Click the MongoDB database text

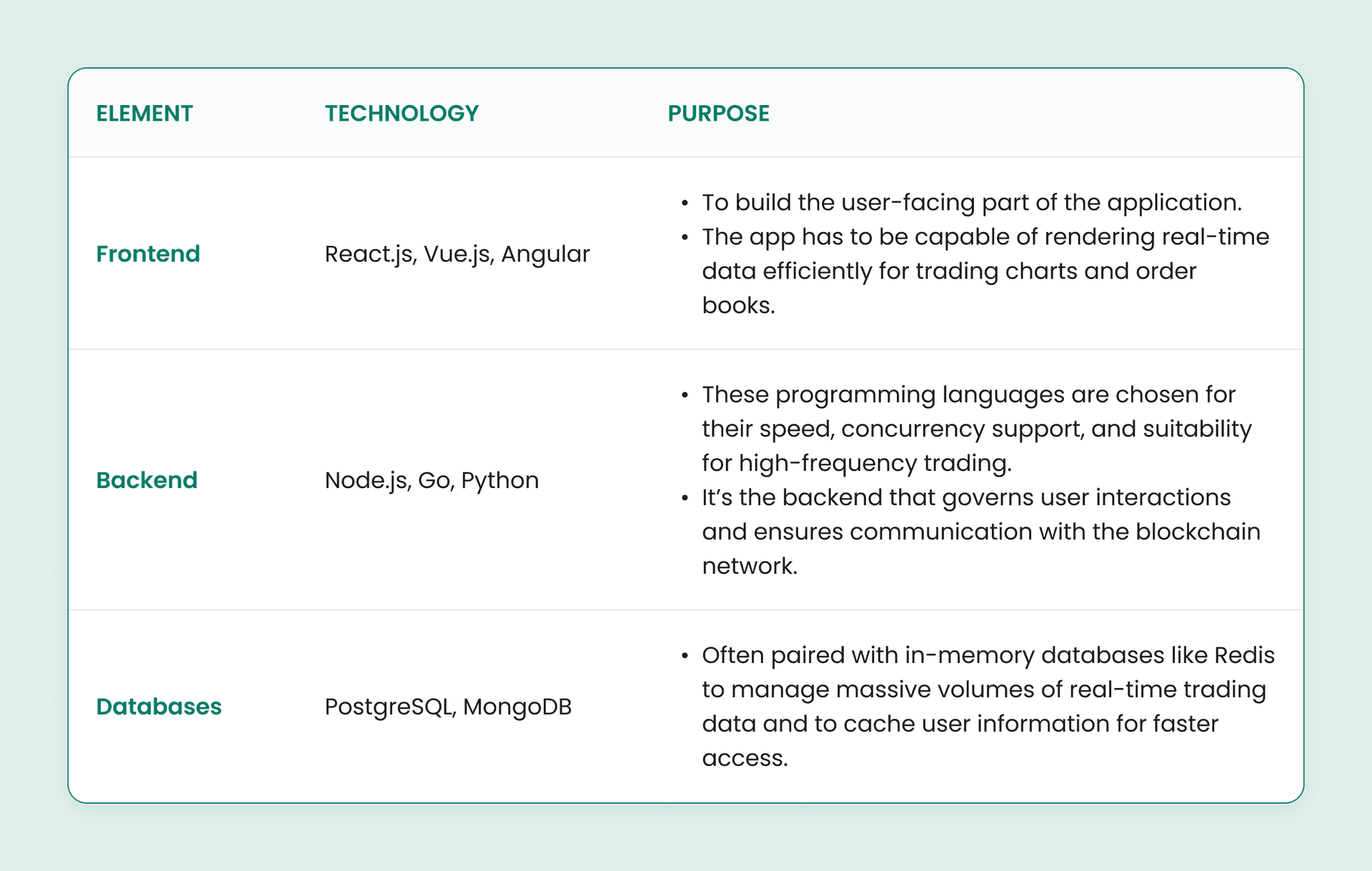point(517,707)
